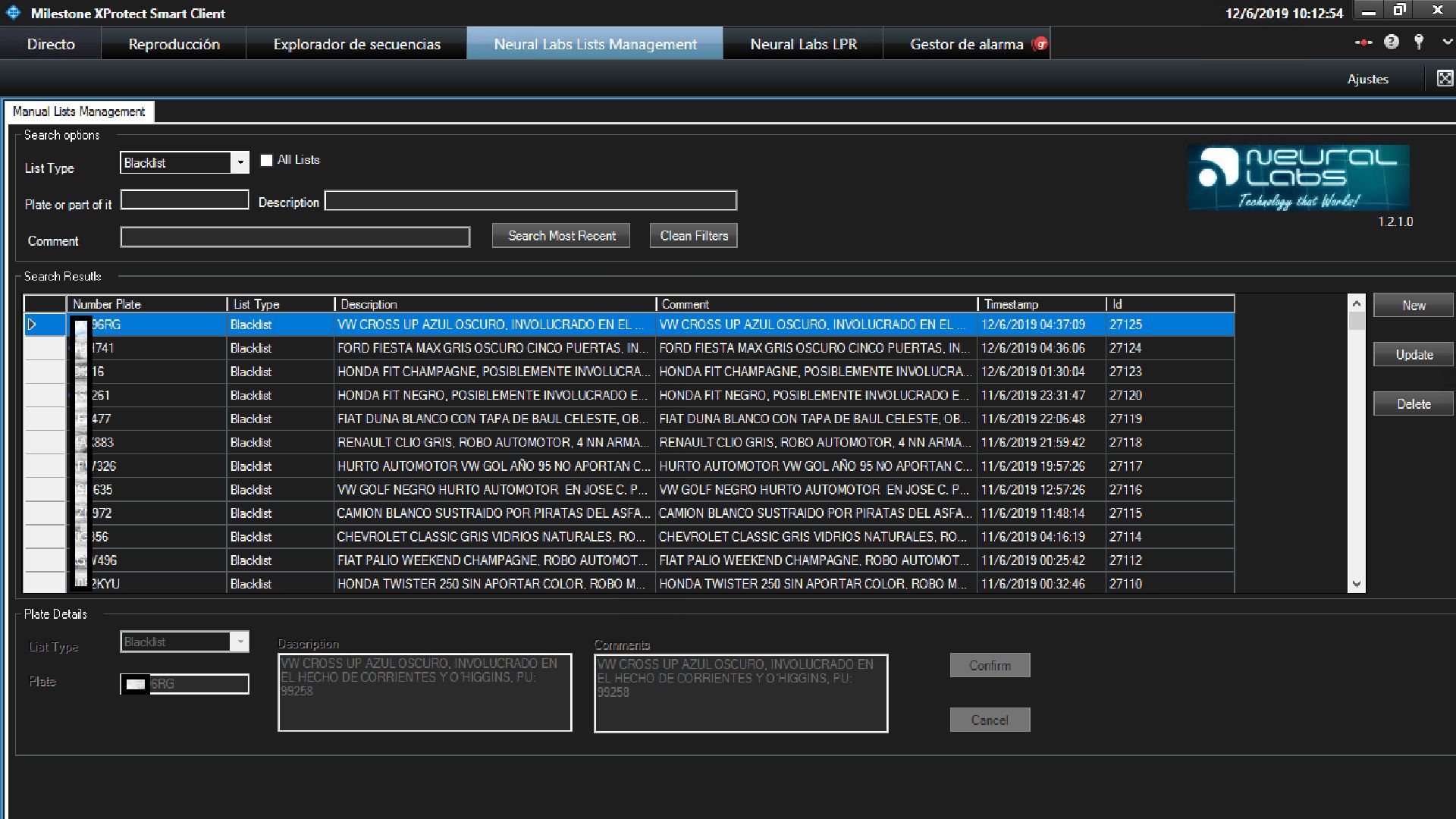Expand the top-right chevron menu
Screen dimensions: 1456x819
(1447, 43)
